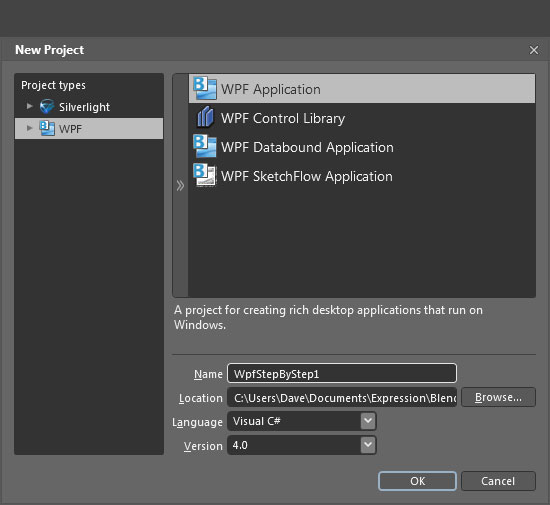Expand the WPF tree node arrow
The image size is (550, 505).
30,128
